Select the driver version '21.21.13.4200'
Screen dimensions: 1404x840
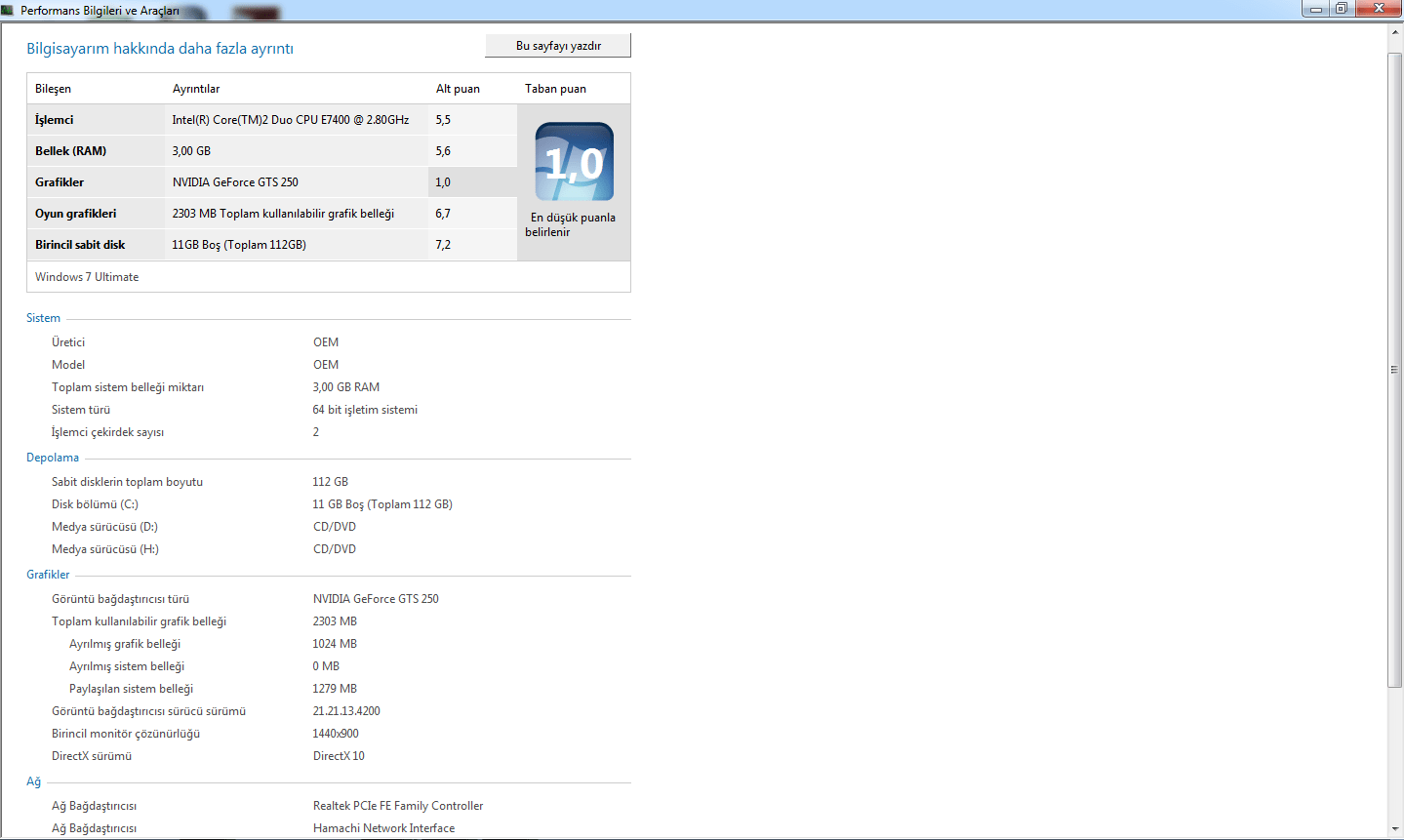(346, 711)
